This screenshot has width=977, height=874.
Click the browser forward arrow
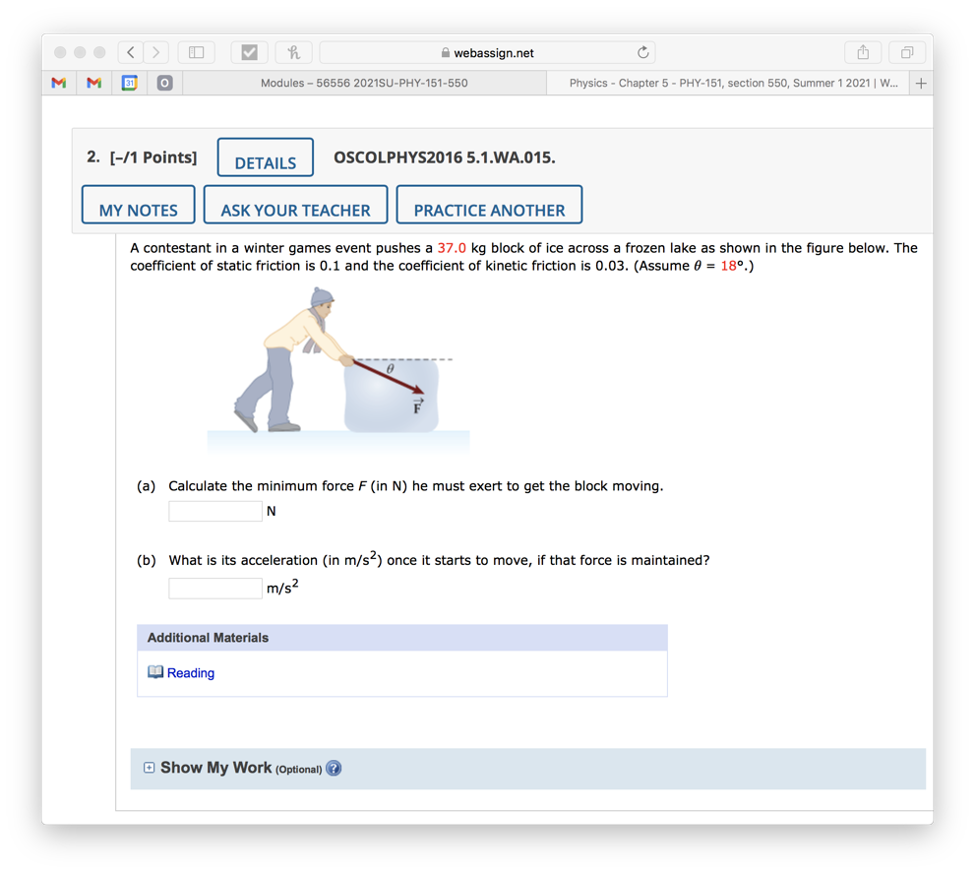click(156, 52)
